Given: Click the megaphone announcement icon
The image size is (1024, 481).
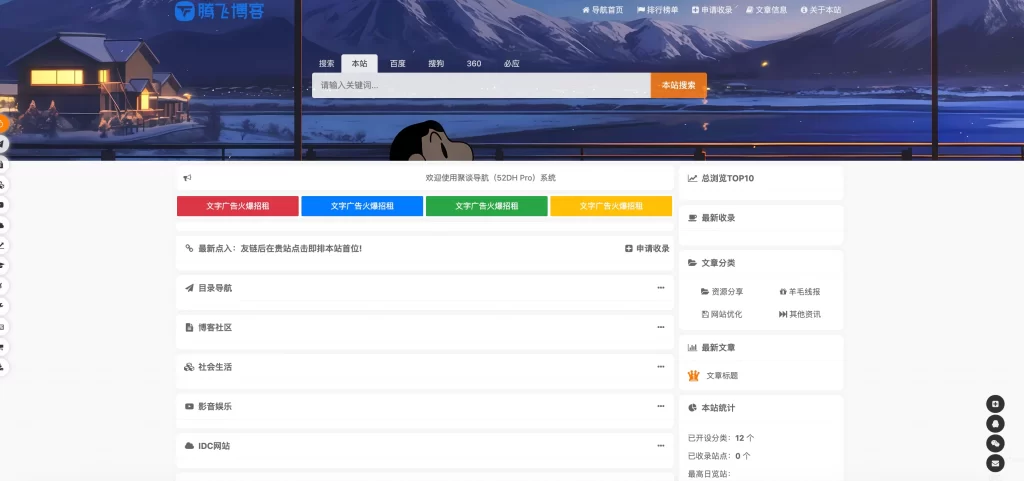Looking at the screenshot, I should pyautogui.click(x=187, y=178).
